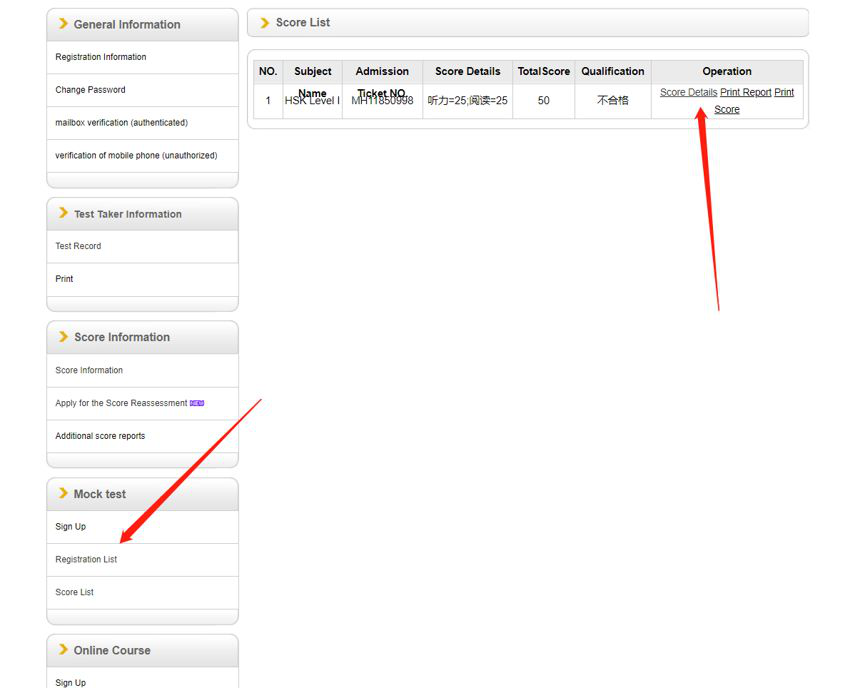Open Score Information link in sidebar

89,370
